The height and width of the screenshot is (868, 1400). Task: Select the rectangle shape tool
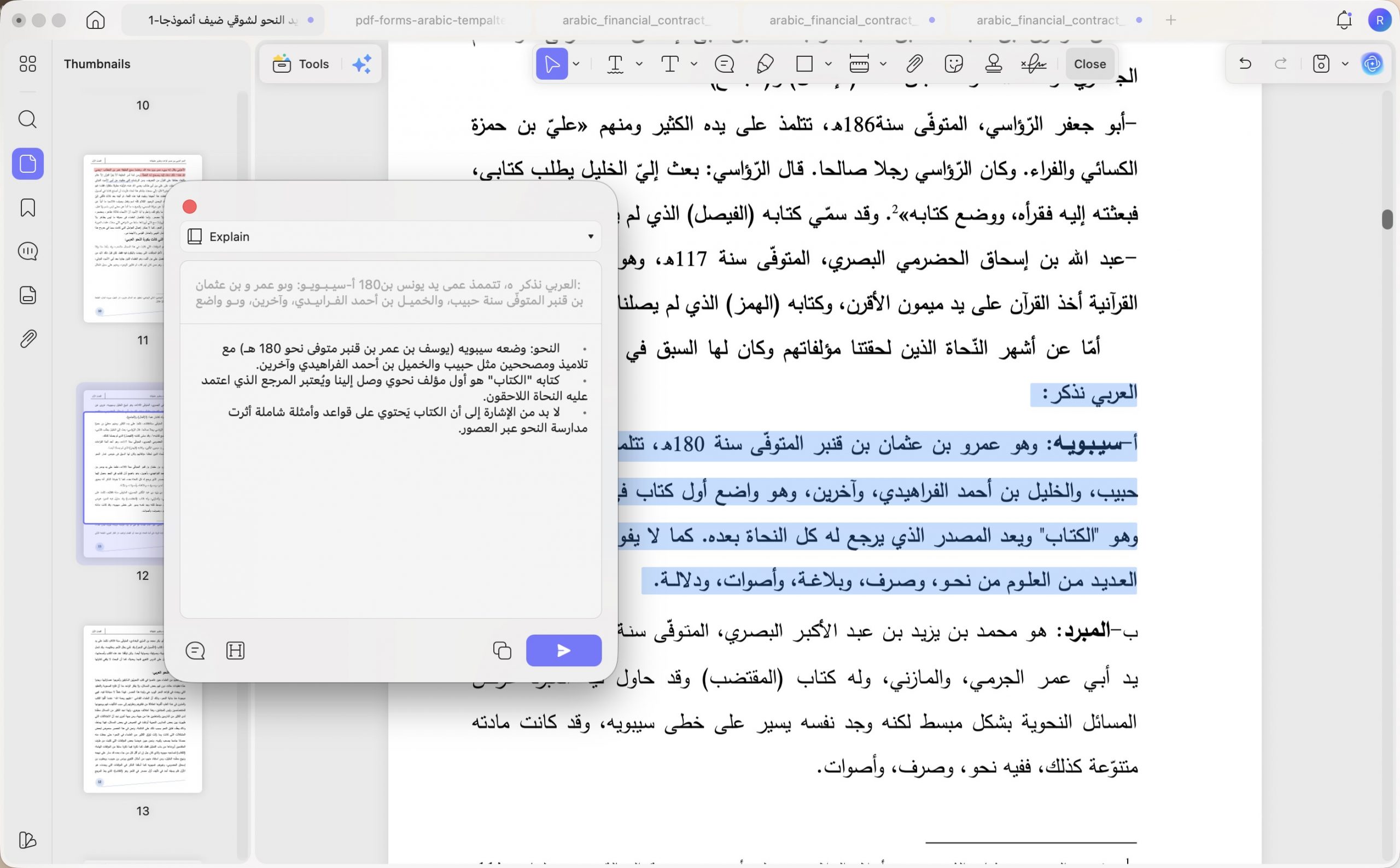pos(804,64)
